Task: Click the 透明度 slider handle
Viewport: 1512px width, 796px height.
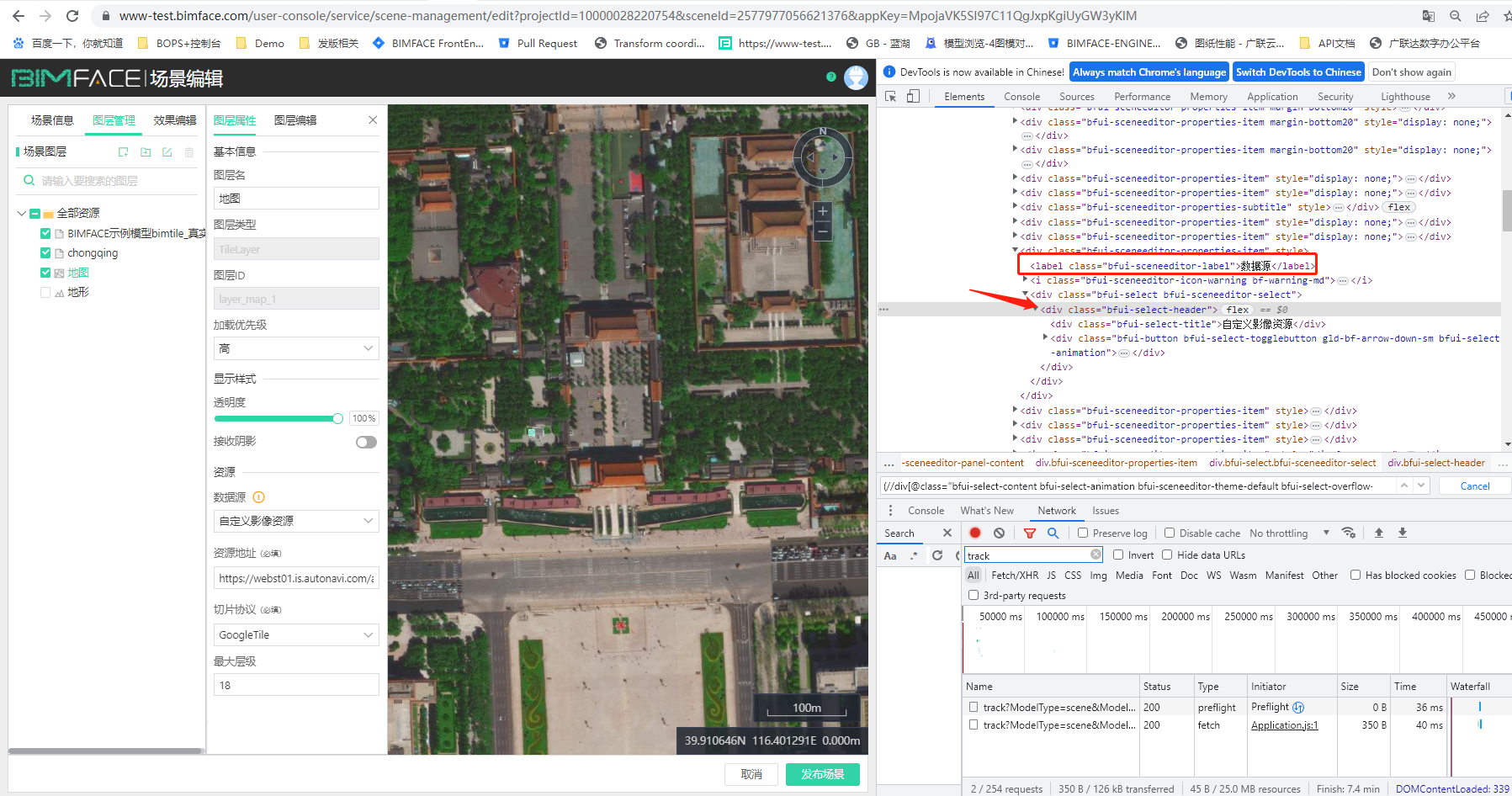Action: [x=337, y=418]
